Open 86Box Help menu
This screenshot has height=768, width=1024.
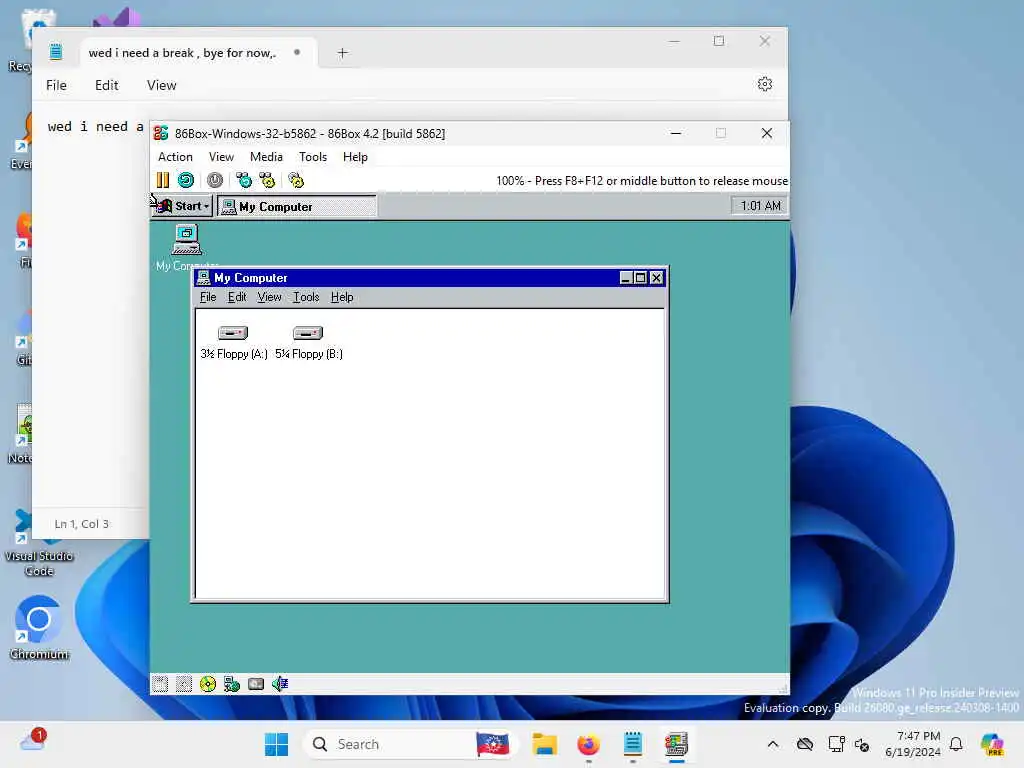pos(355,157)
